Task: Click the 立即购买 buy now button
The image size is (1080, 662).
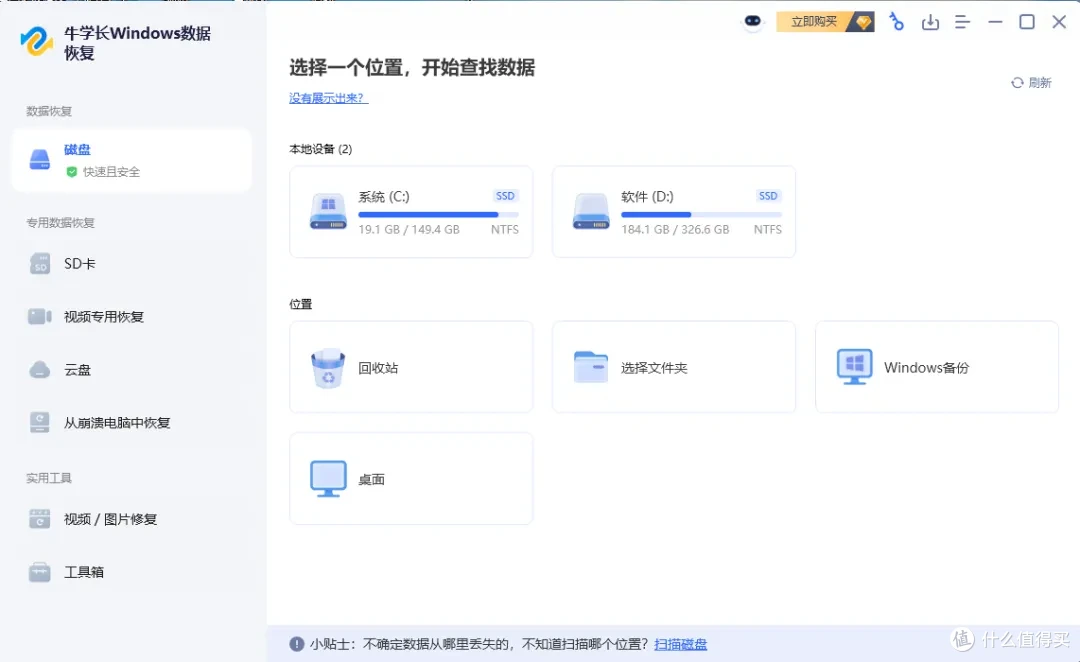Action: tap(825, 22)
